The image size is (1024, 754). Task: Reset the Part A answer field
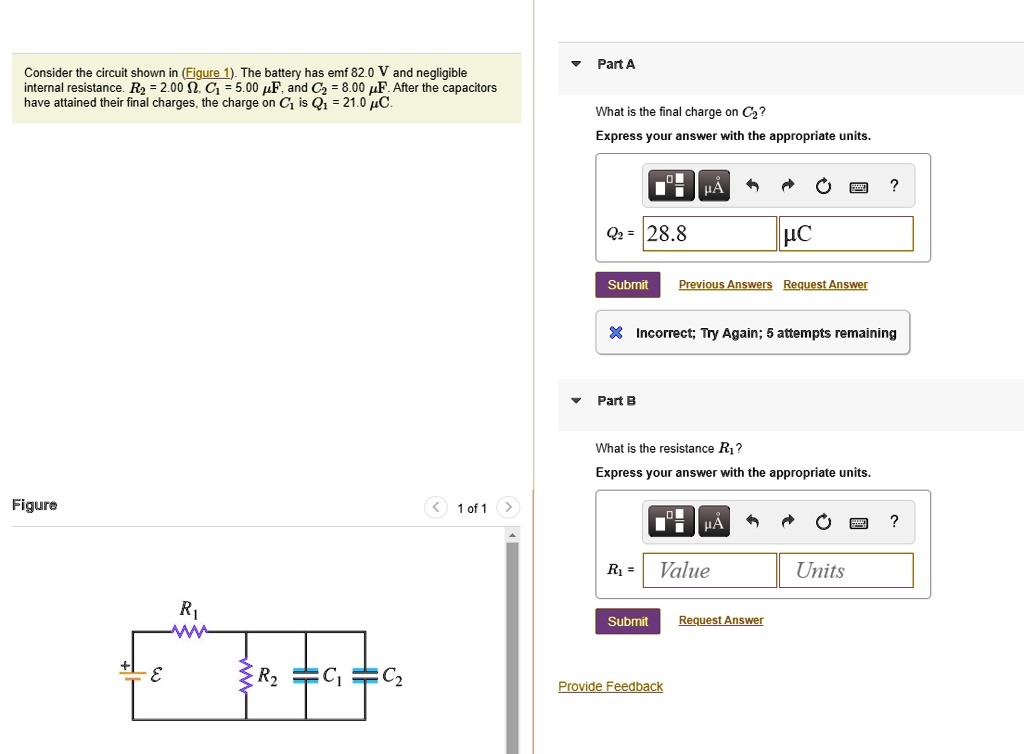(823, 185)
